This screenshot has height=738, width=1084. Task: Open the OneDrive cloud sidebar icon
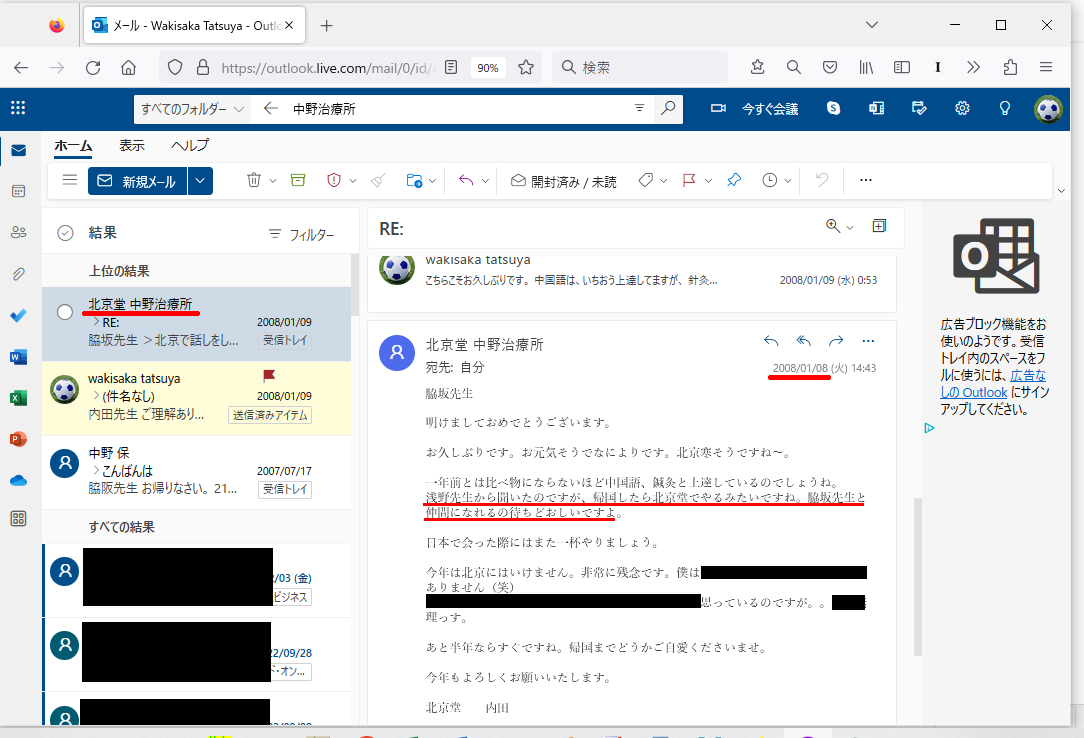click(18, 479)
